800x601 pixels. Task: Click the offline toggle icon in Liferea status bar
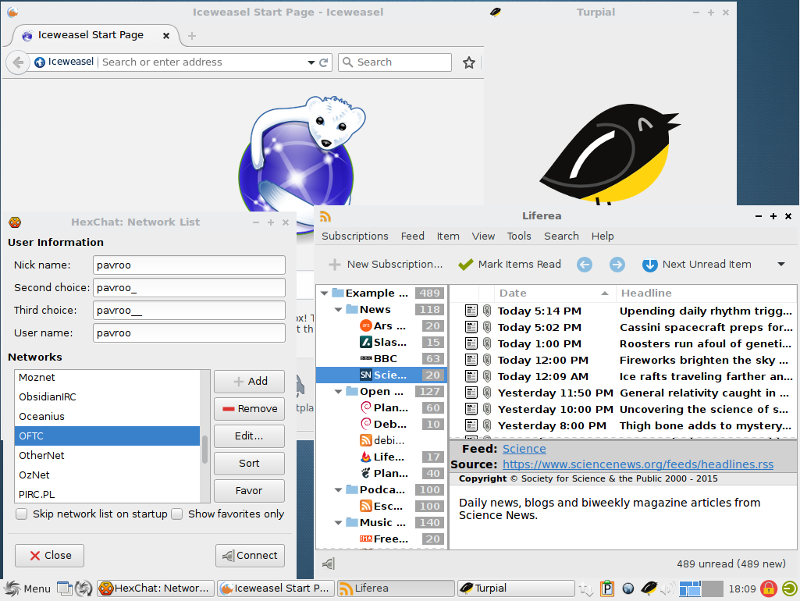[x=328, y=564]
